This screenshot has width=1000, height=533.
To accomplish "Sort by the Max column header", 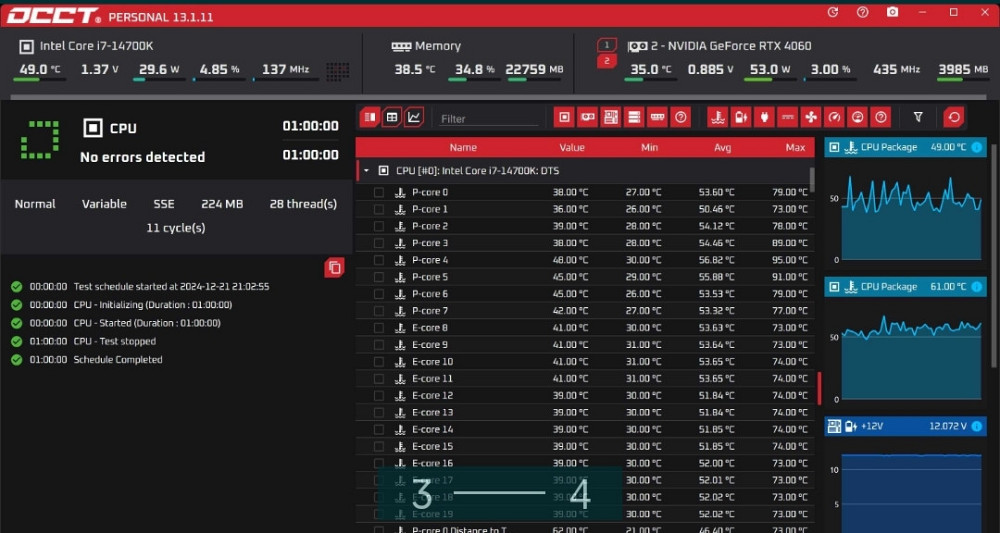I will [794, 147].
